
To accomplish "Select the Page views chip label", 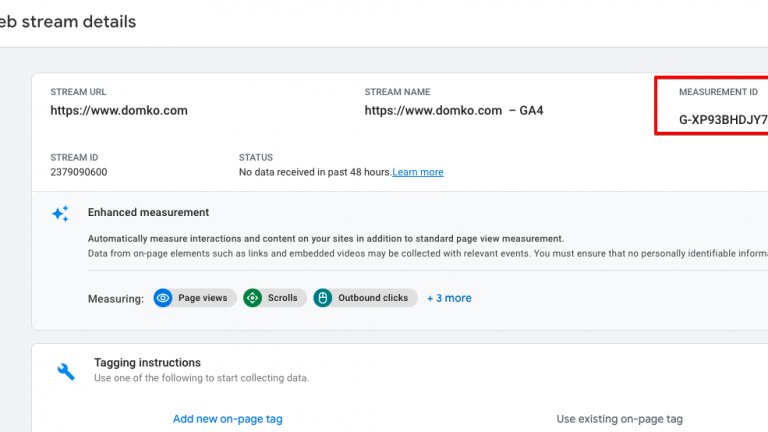I will coord(203,298).
